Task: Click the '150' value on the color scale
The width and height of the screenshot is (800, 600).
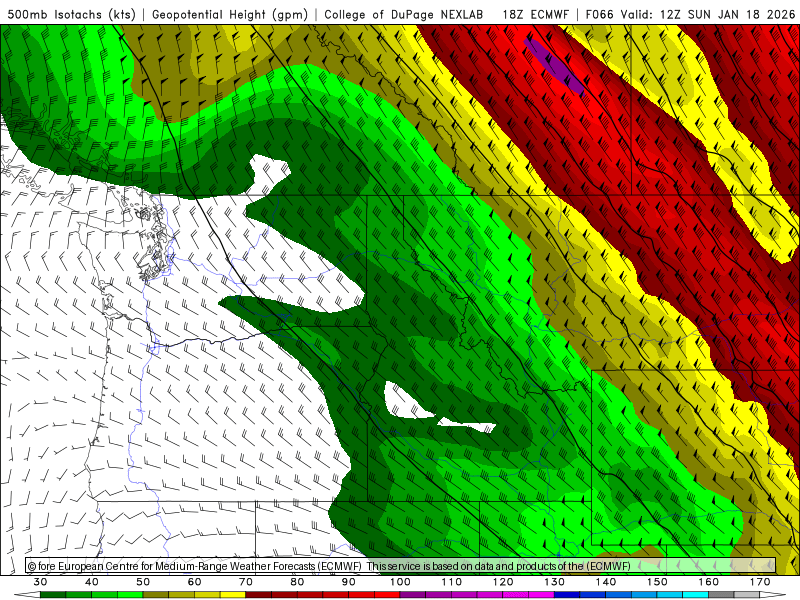Action: pyautogui.click(x=657, y=582)
